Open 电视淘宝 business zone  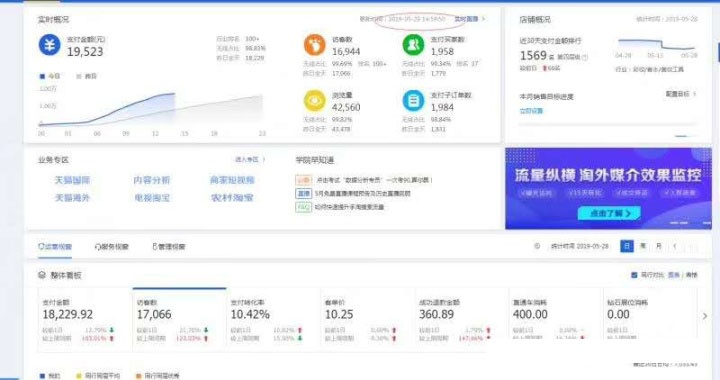(152, 198)
